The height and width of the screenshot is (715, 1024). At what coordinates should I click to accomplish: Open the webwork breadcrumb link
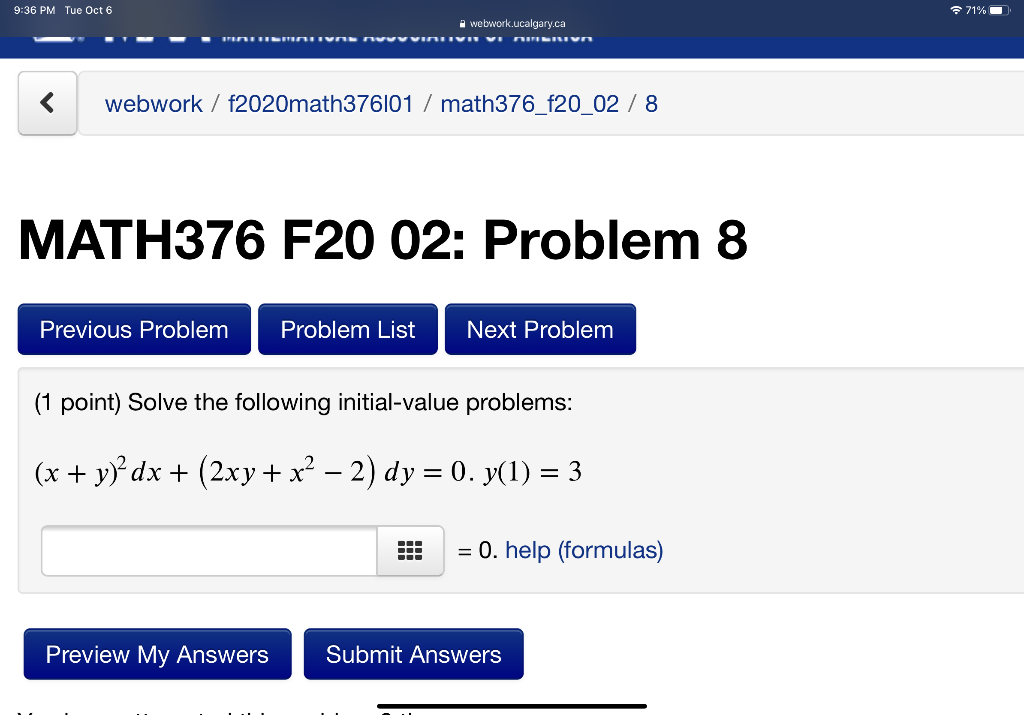tap(153, 103)
